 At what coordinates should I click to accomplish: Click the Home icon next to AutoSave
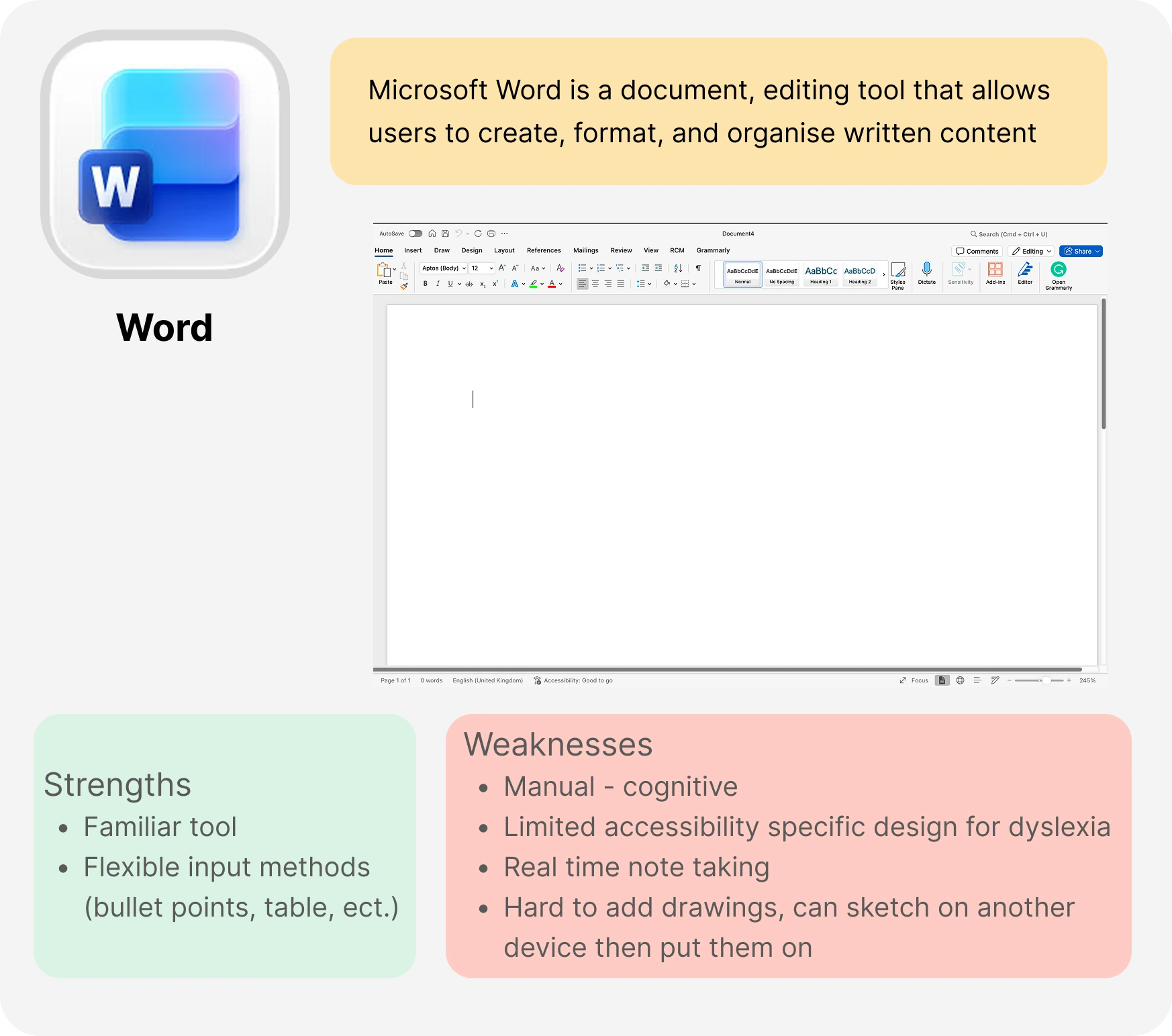click(x=432, y=234)
